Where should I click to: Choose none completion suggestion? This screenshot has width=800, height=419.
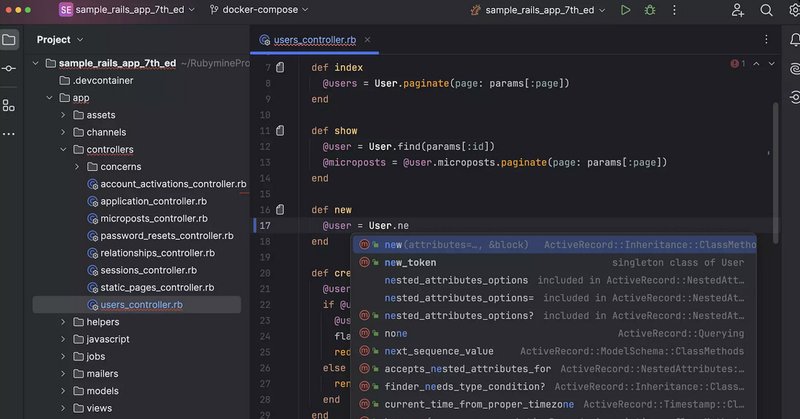point(555,333)
